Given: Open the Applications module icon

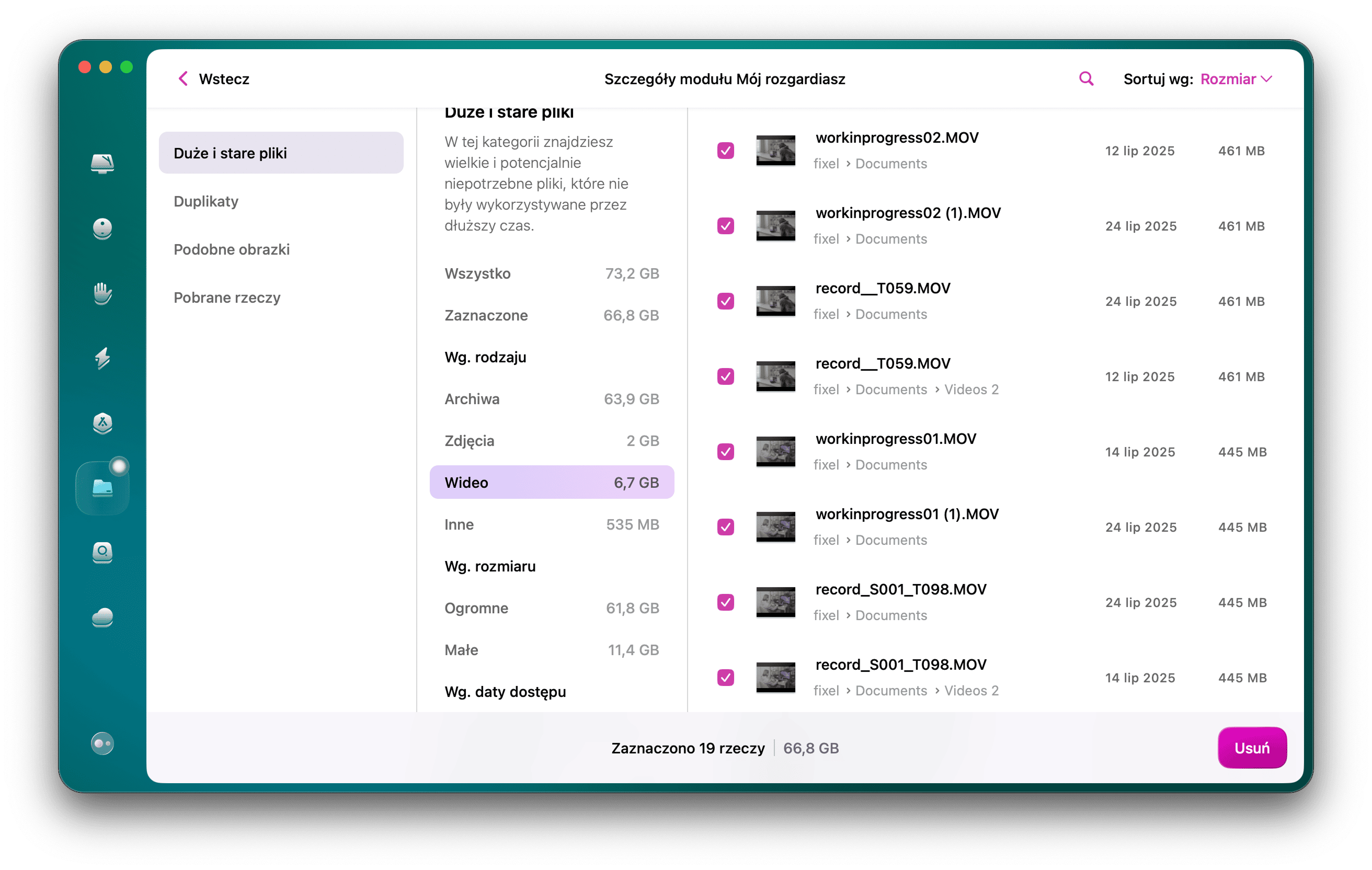Looking at the screenshot, I should click(102, 425).
